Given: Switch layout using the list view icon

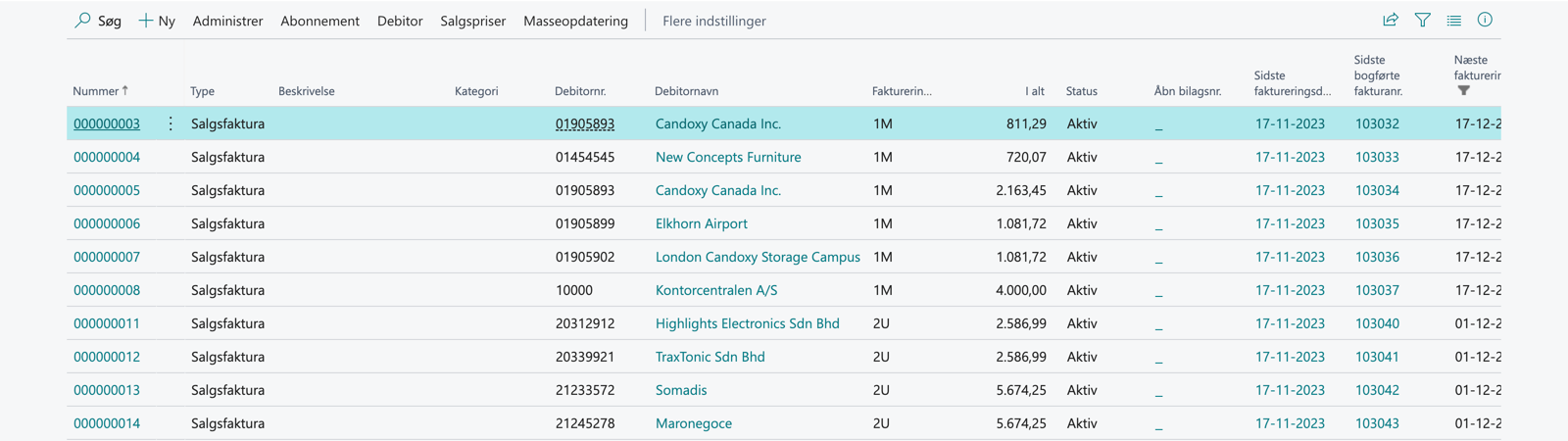Looking at the screenshot, I should coord(1453,20).
